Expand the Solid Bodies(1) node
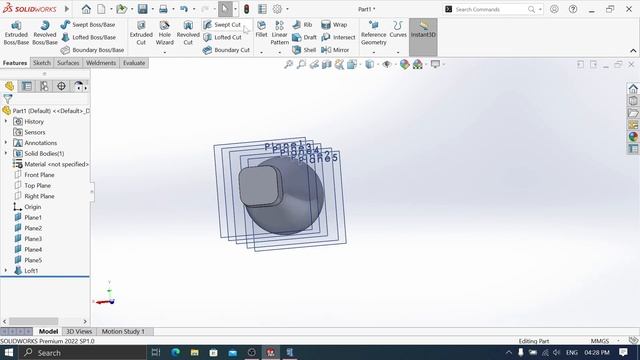 click(x=6, y=153)
